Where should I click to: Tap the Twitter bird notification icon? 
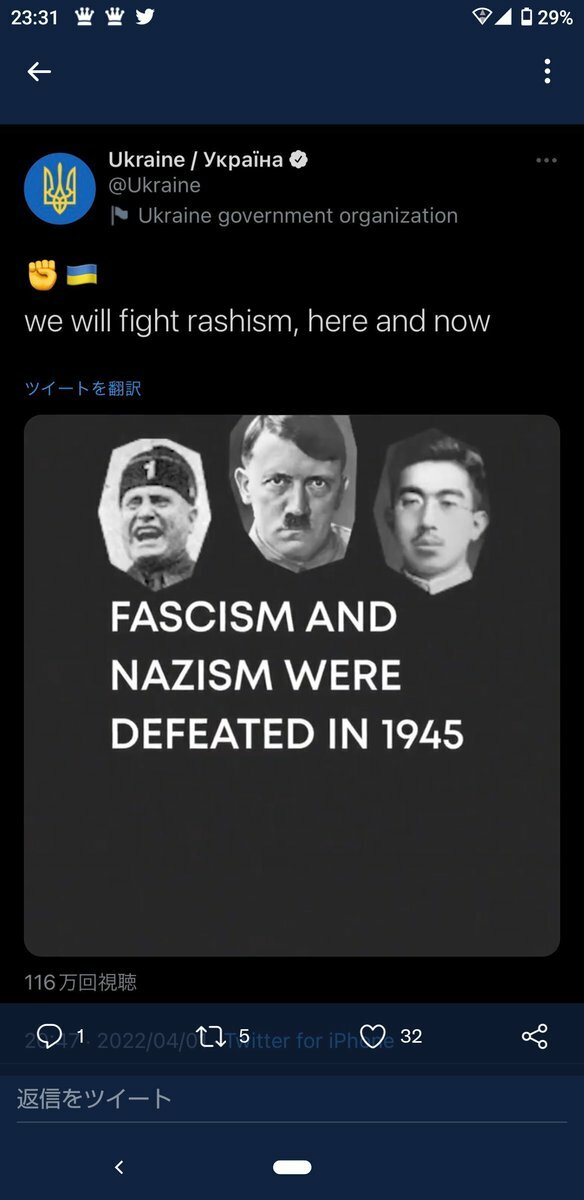[x=145, y=17]
